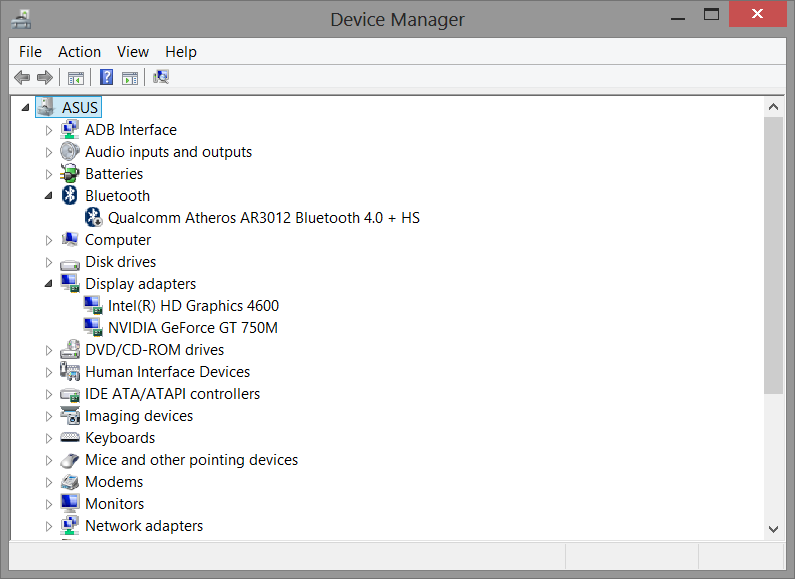Click the Mice and other pointing devices icon
The height and width of the screenshot is (579, 795).
(69, 460)
